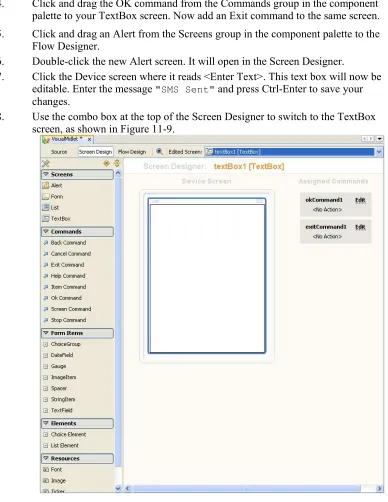Click Edit link for okCommand1
This screenshot has width=388, height=502.
click(x=360, y=200)
